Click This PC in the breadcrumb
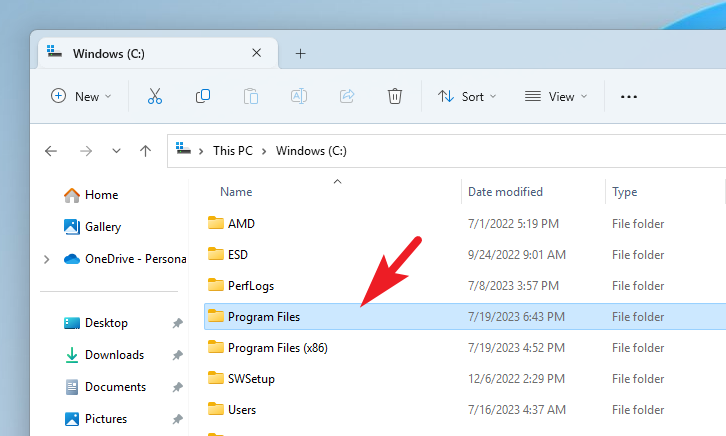The image size is (726, 436). tap(233, 151)
